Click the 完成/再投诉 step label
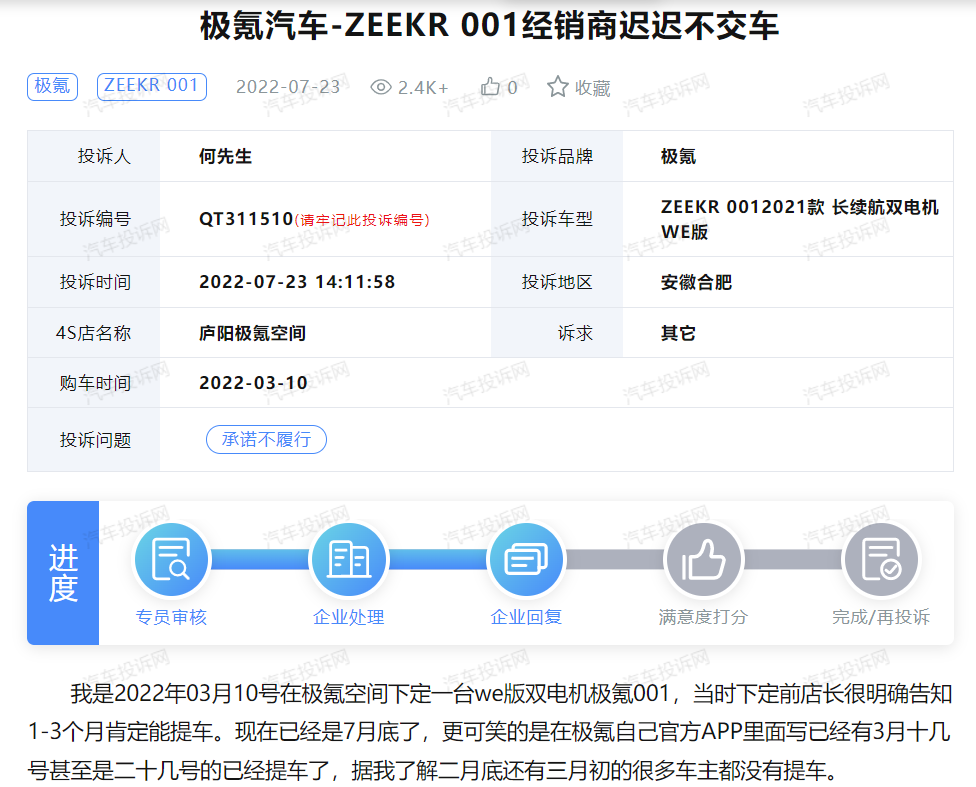This screenshot has height=787, width=976. click(x=881, y=617)
